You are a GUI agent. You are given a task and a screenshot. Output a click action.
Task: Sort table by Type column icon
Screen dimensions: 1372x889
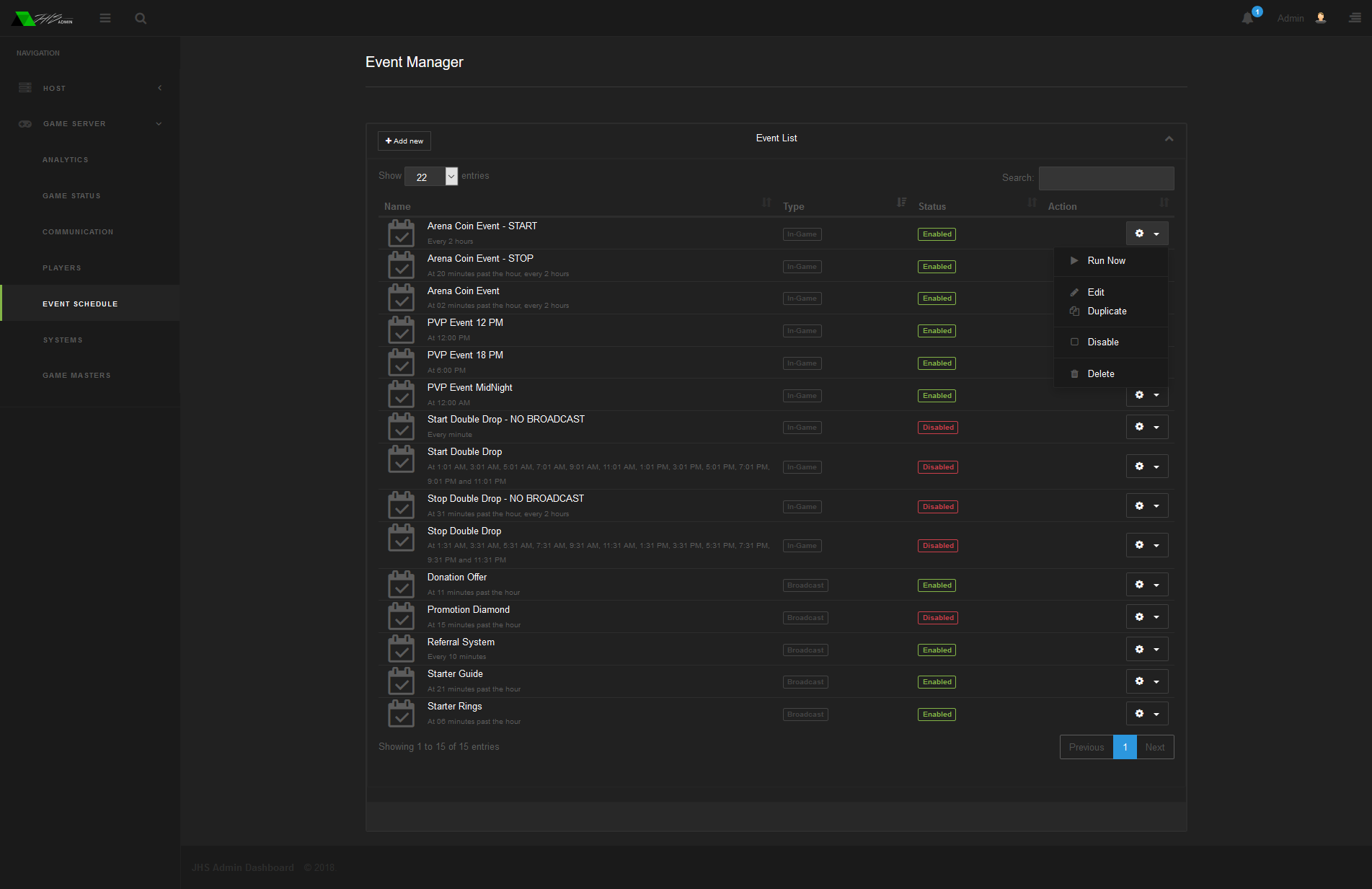pos(901,203)
